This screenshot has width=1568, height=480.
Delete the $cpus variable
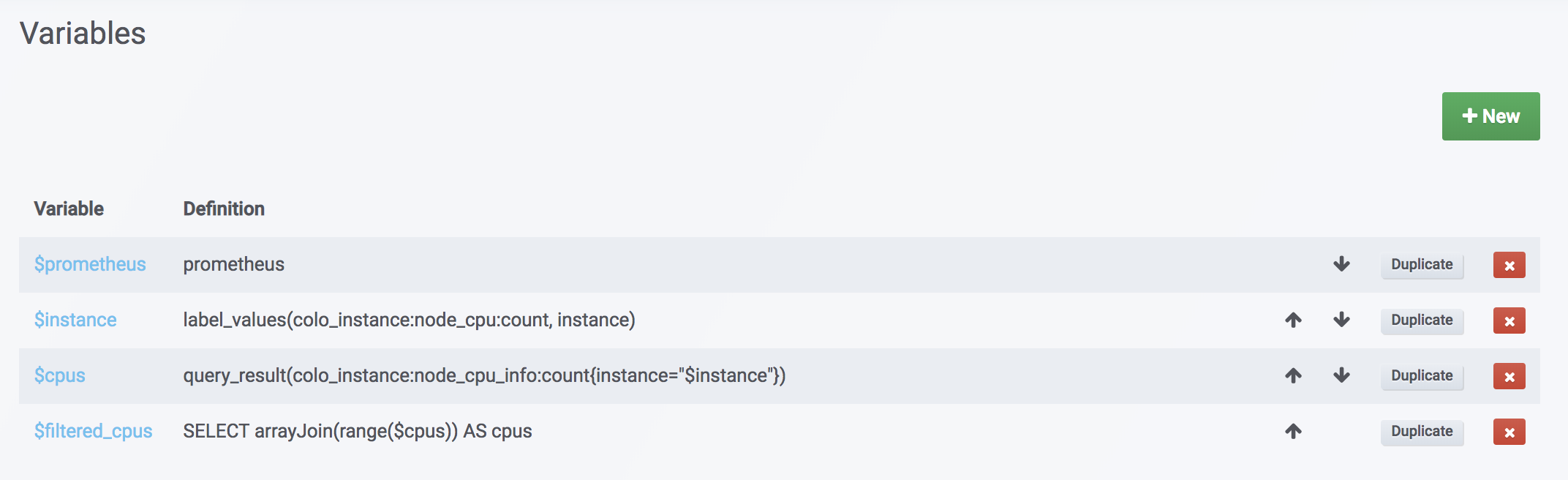coord(1509,376)
